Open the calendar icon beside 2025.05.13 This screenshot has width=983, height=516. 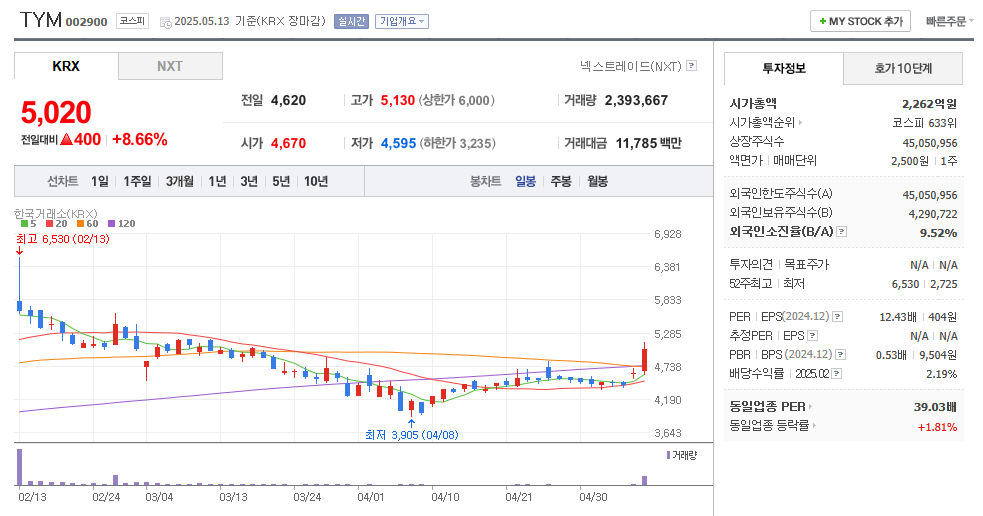tap(166, 23)
